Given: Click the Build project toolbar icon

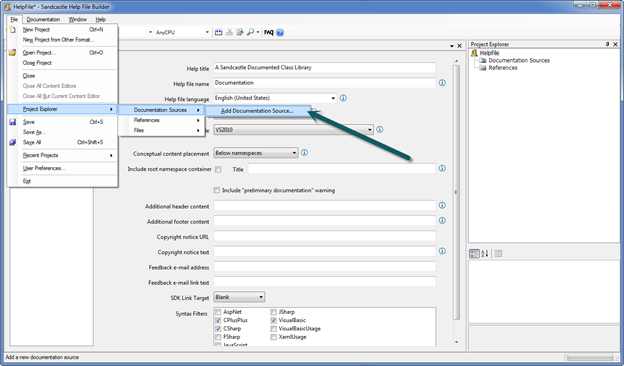Looking at the screenshot, I should tap(218, 32).
